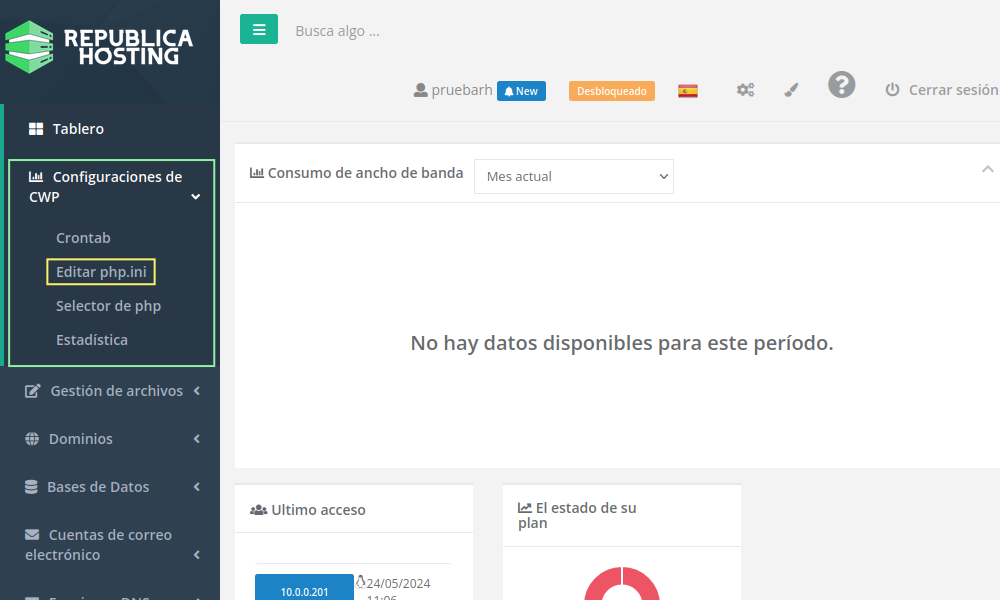Select Editar php.ini menu item

(101, 272)
